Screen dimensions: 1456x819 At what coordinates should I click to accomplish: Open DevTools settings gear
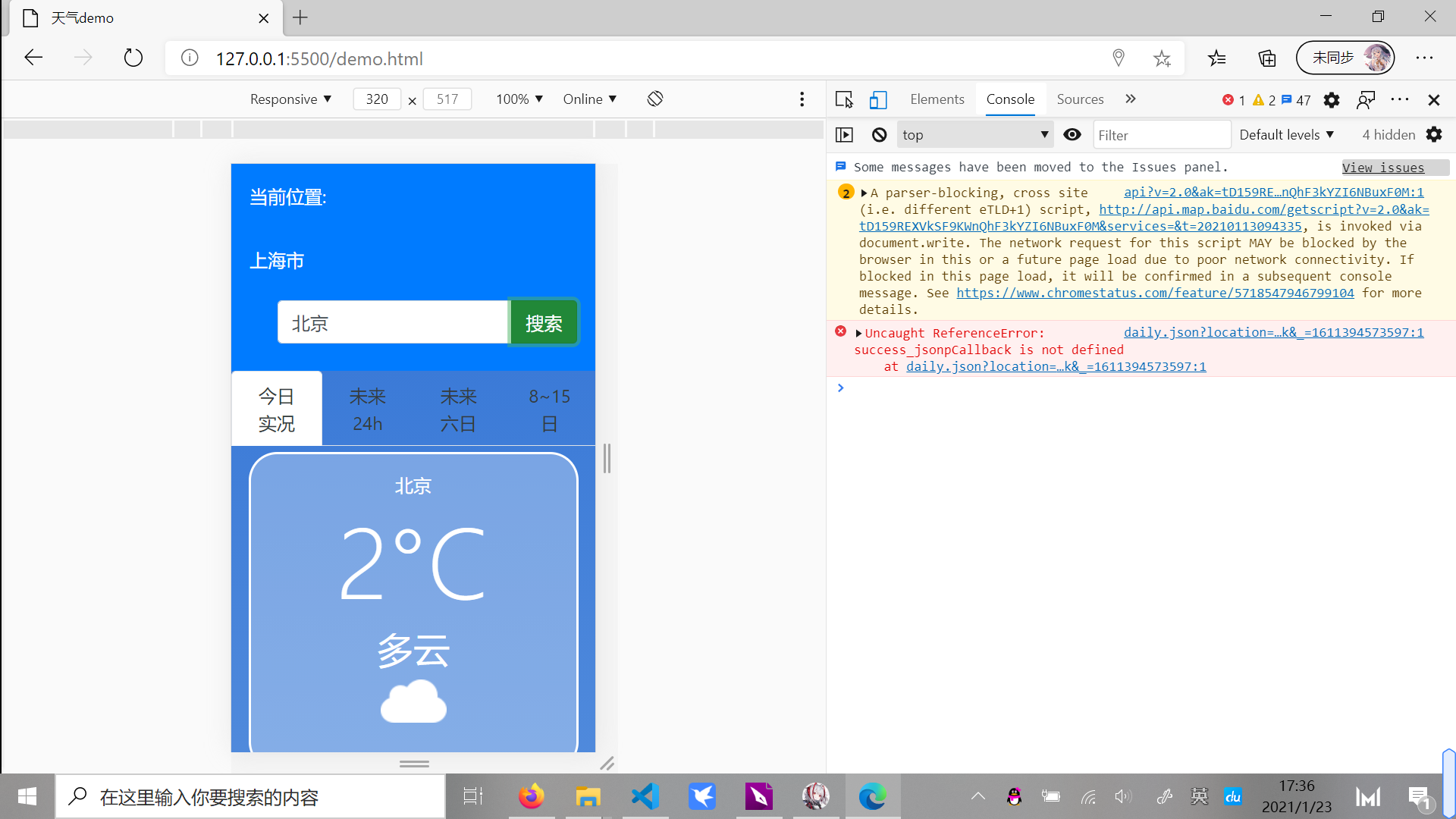point(1332,100)
